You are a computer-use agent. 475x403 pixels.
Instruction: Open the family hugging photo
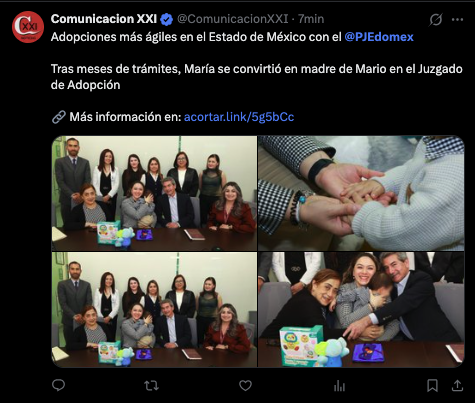point(361,310)
